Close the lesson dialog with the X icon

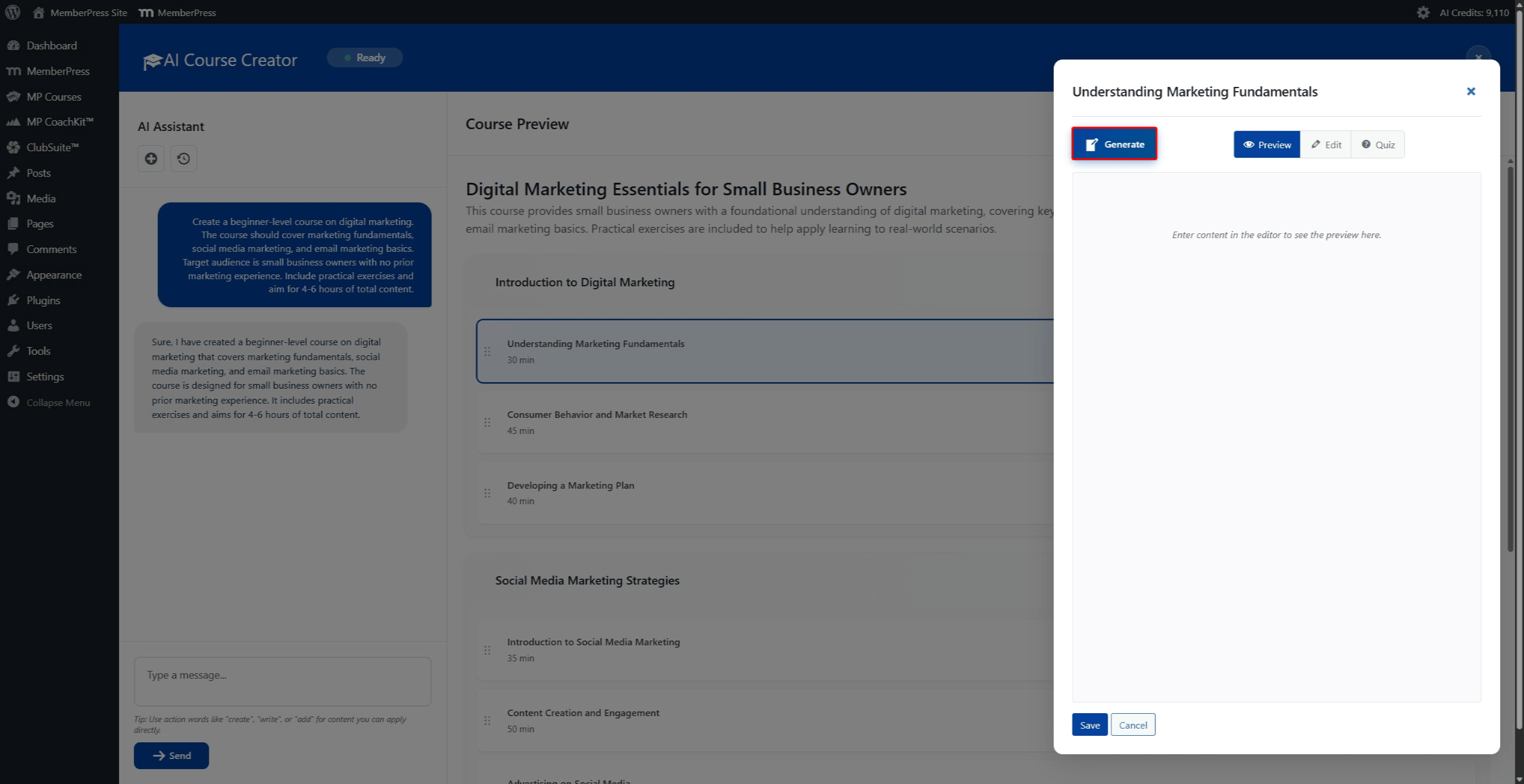[1471, 91]
